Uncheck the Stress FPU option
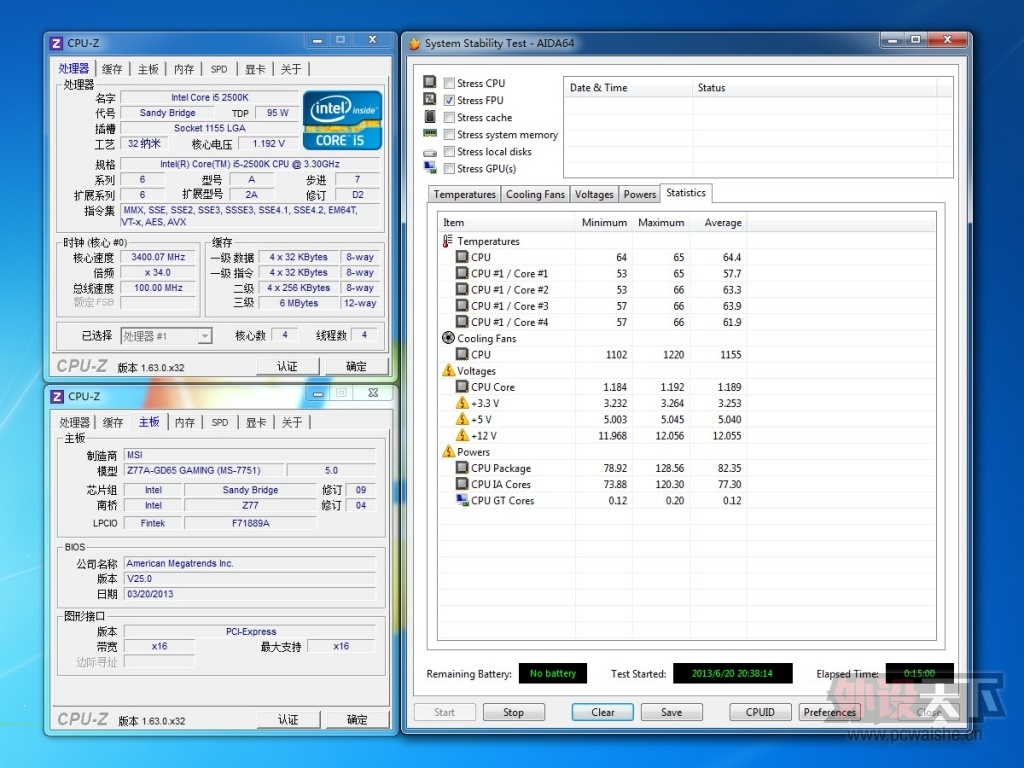This screenshot has width=1024, height=768. coord(449,100)
